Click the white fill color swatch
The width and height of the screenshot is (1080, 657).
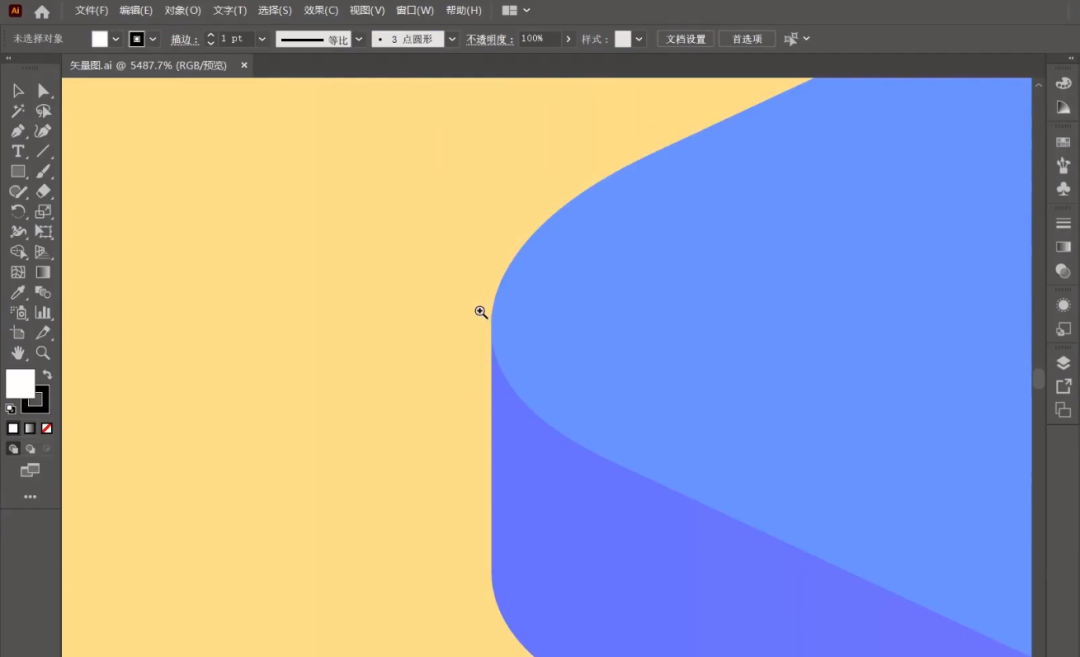coord(19,383)
